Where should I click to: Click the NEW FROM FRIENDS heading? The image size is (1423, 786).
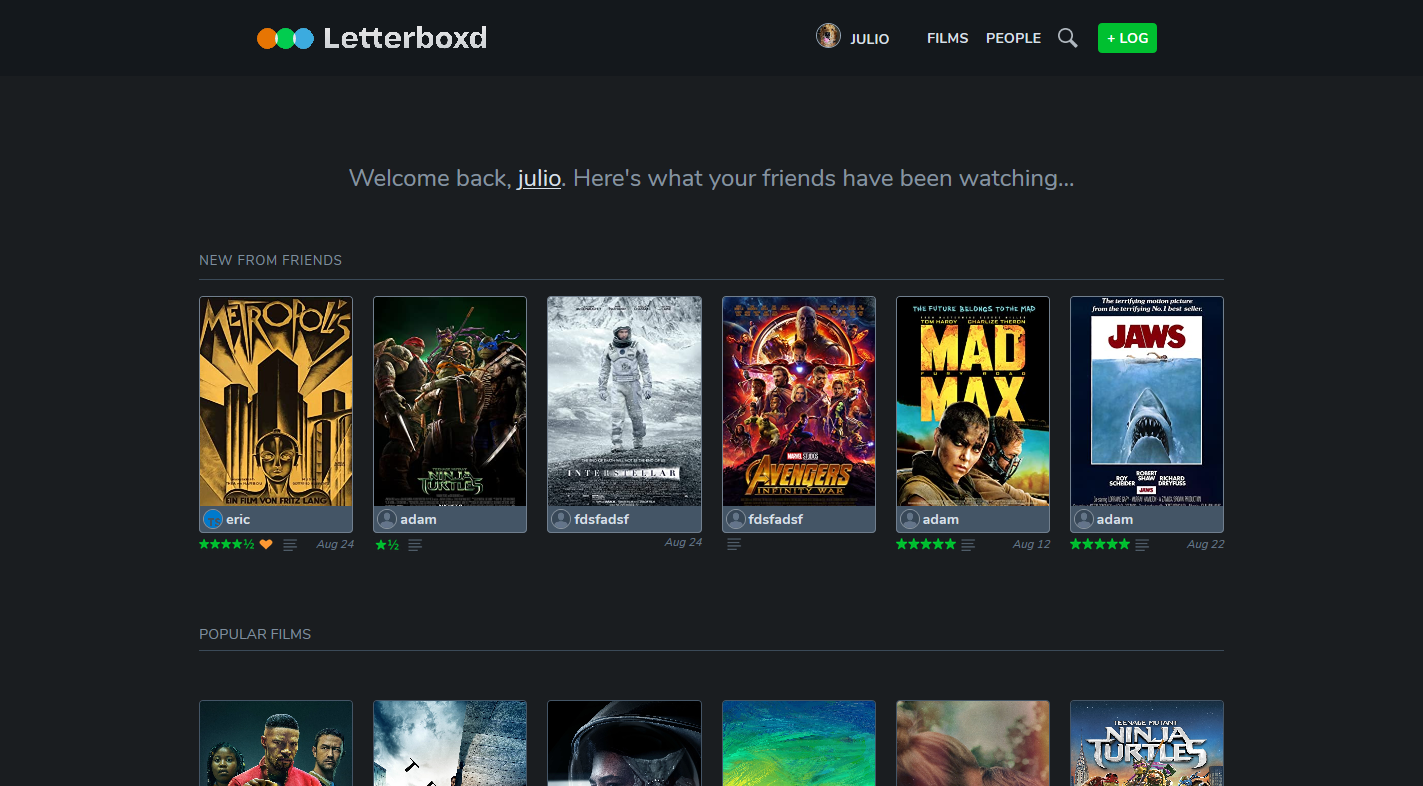(270, 260)
